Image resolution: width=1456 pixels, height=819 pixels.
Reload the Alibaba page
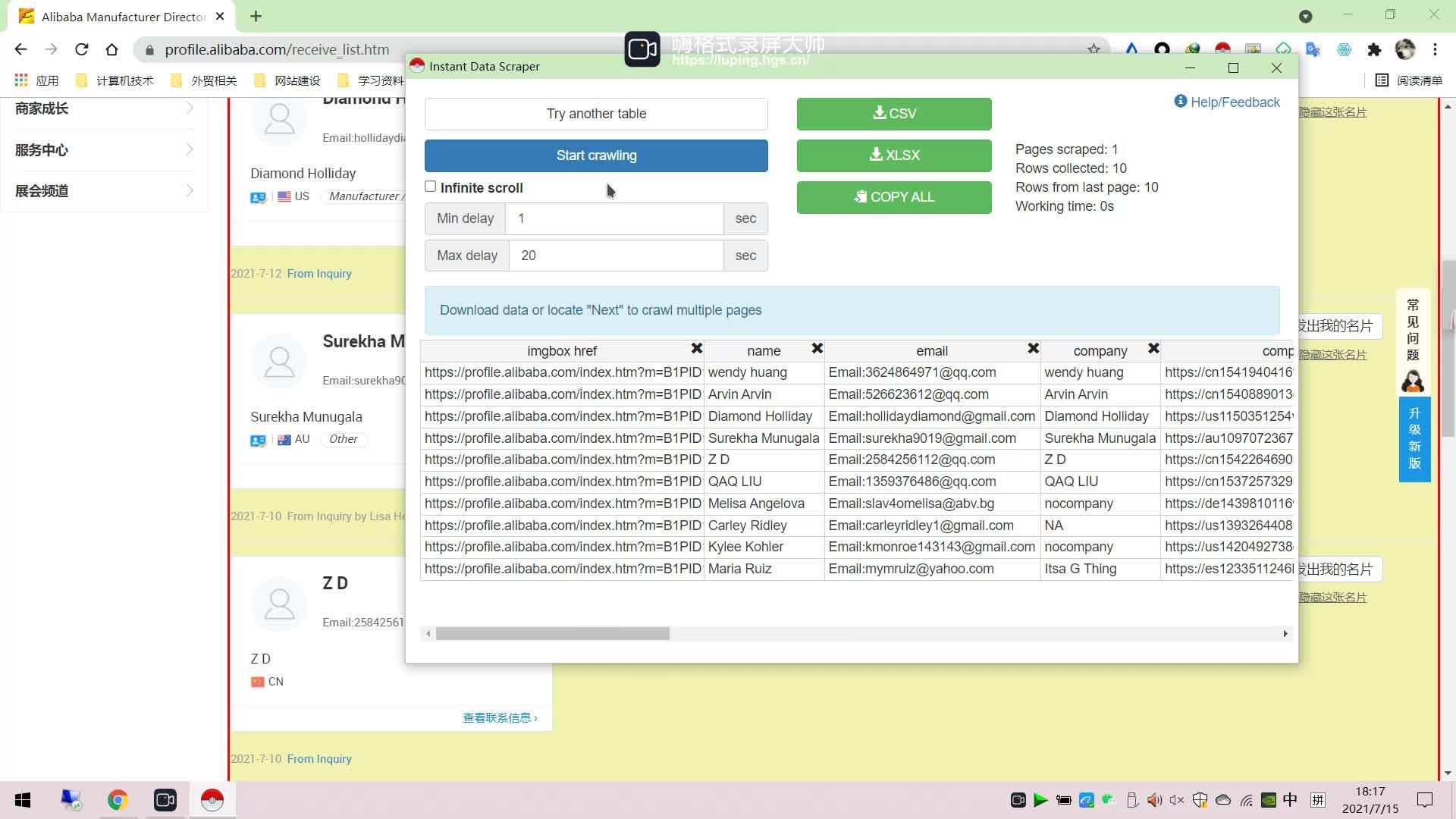[x=81, y=49]
